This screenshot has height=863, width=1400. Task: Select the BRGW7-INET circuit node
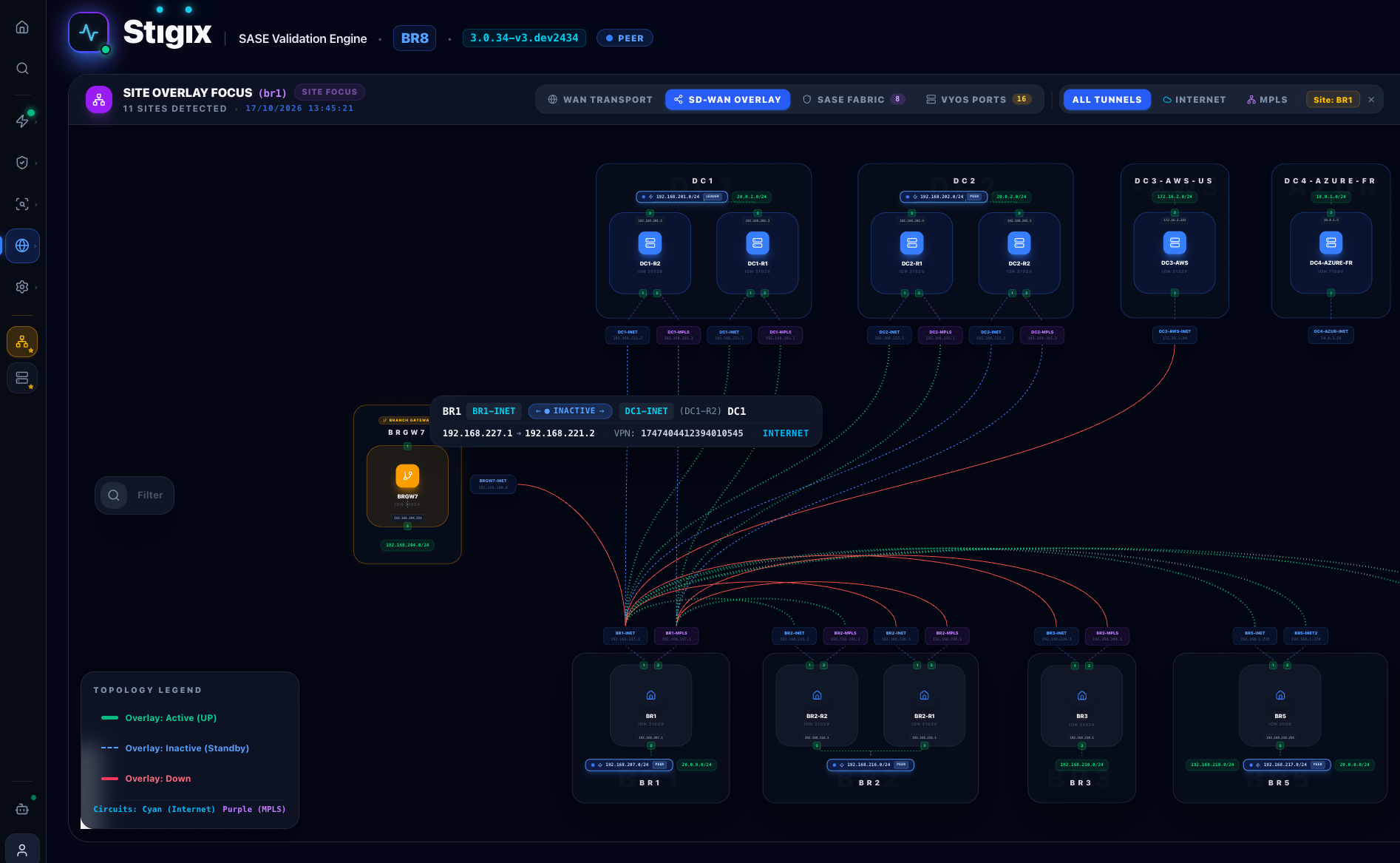(x=493, y=484)
